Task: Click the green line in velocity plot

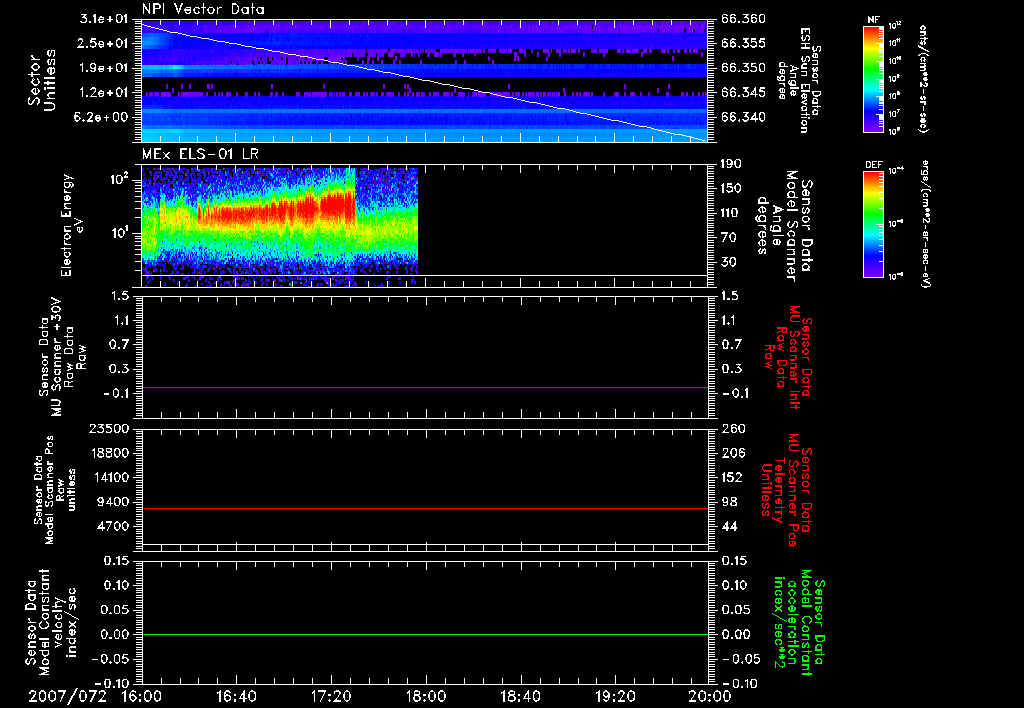Action: tap(425, 634)
